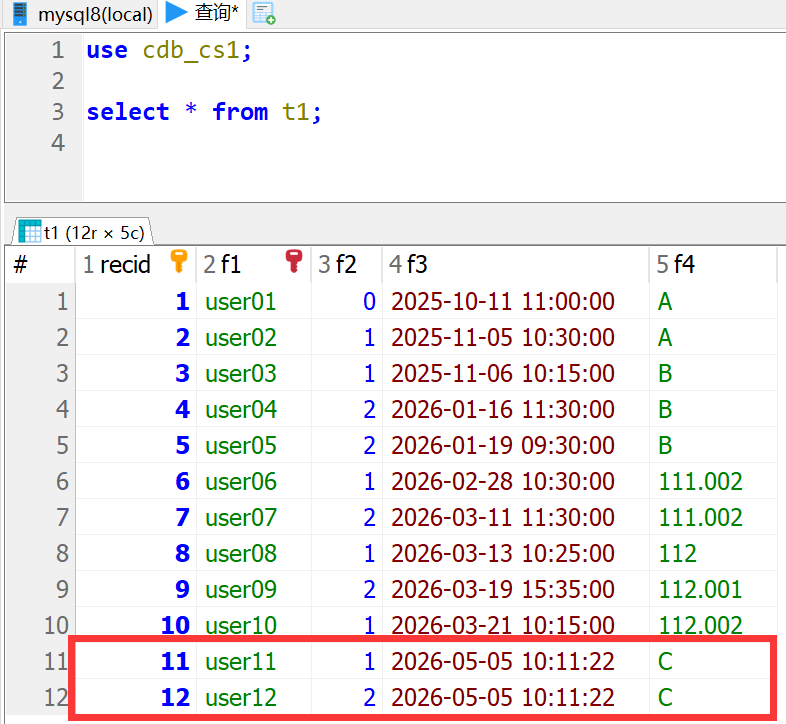
Task: Sort by the f2 column header
Action: point(346,264)
